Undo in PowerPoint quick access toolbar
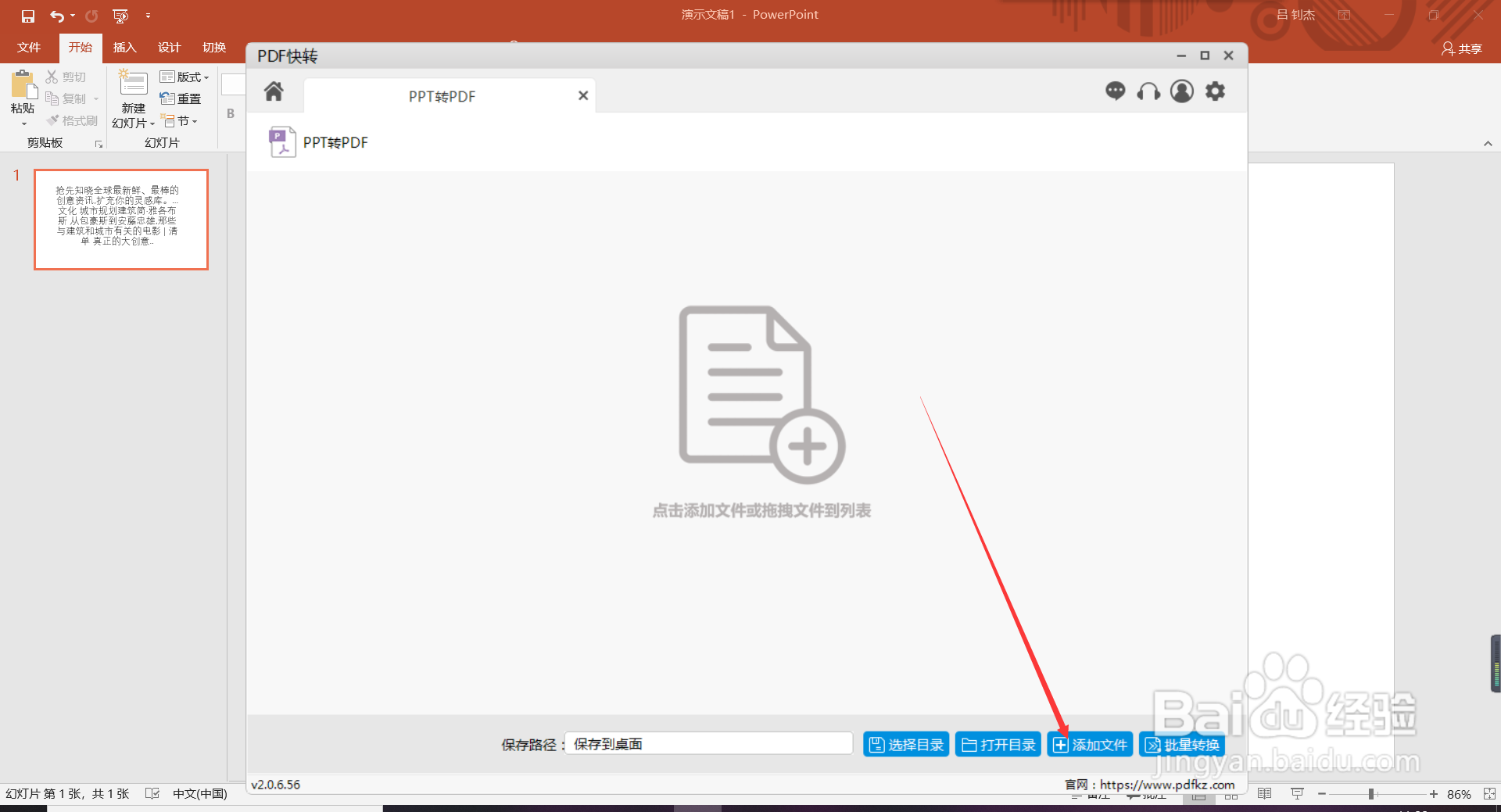1501x812 pixels. coord(56,16)
